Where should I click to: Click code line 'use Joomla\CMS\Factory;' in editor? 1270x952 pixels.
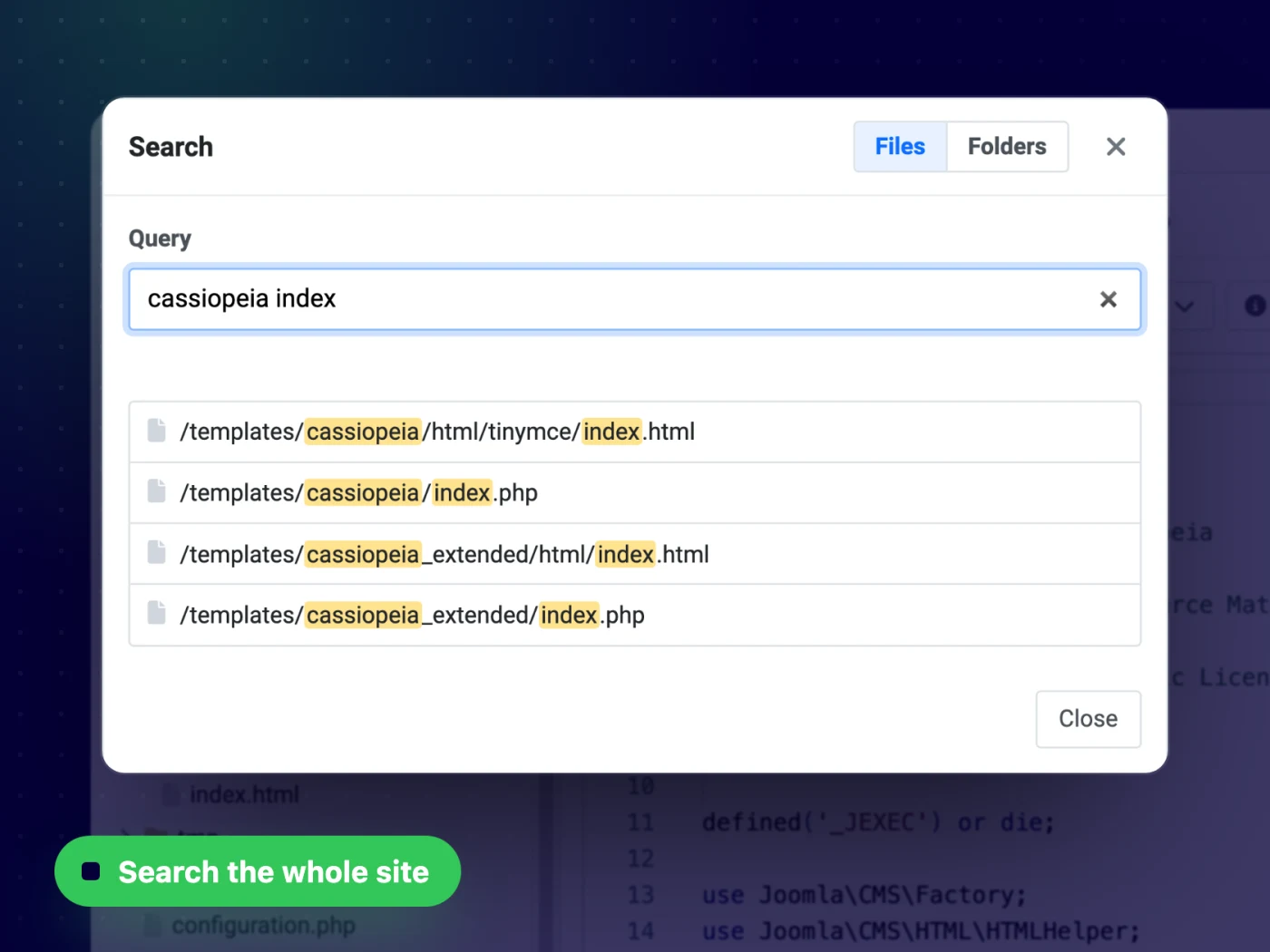pos(865,895)
